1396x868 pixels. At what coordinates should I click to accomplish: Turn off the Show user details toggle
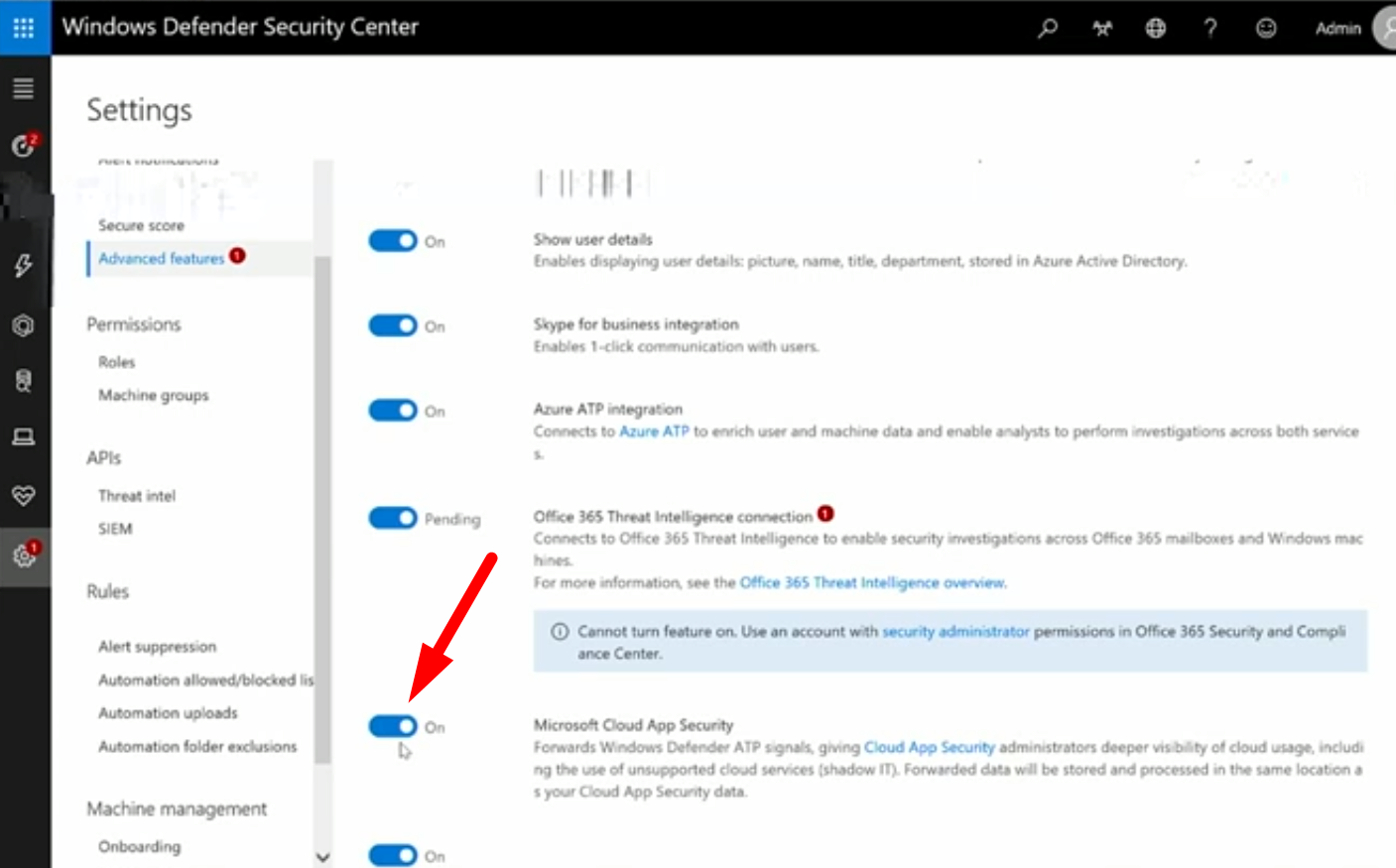[393, 241]
